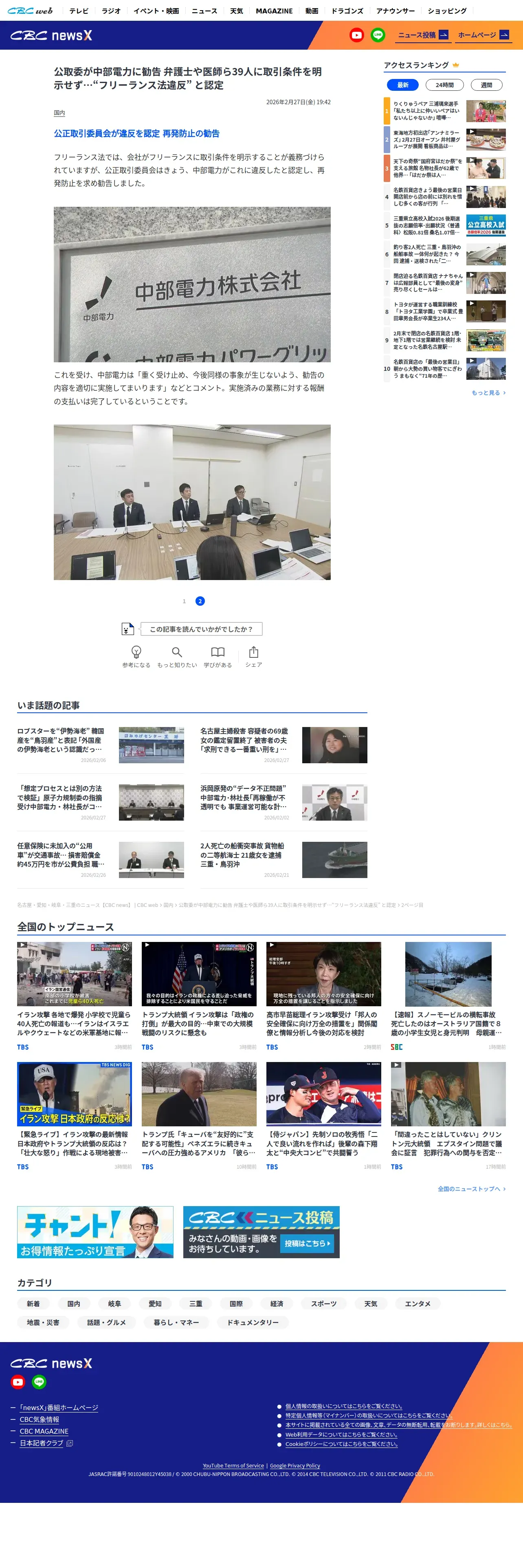523x1568 pixels.
Task: Open 全国のニューストップへ link
Action: [x=471, y=1189]
